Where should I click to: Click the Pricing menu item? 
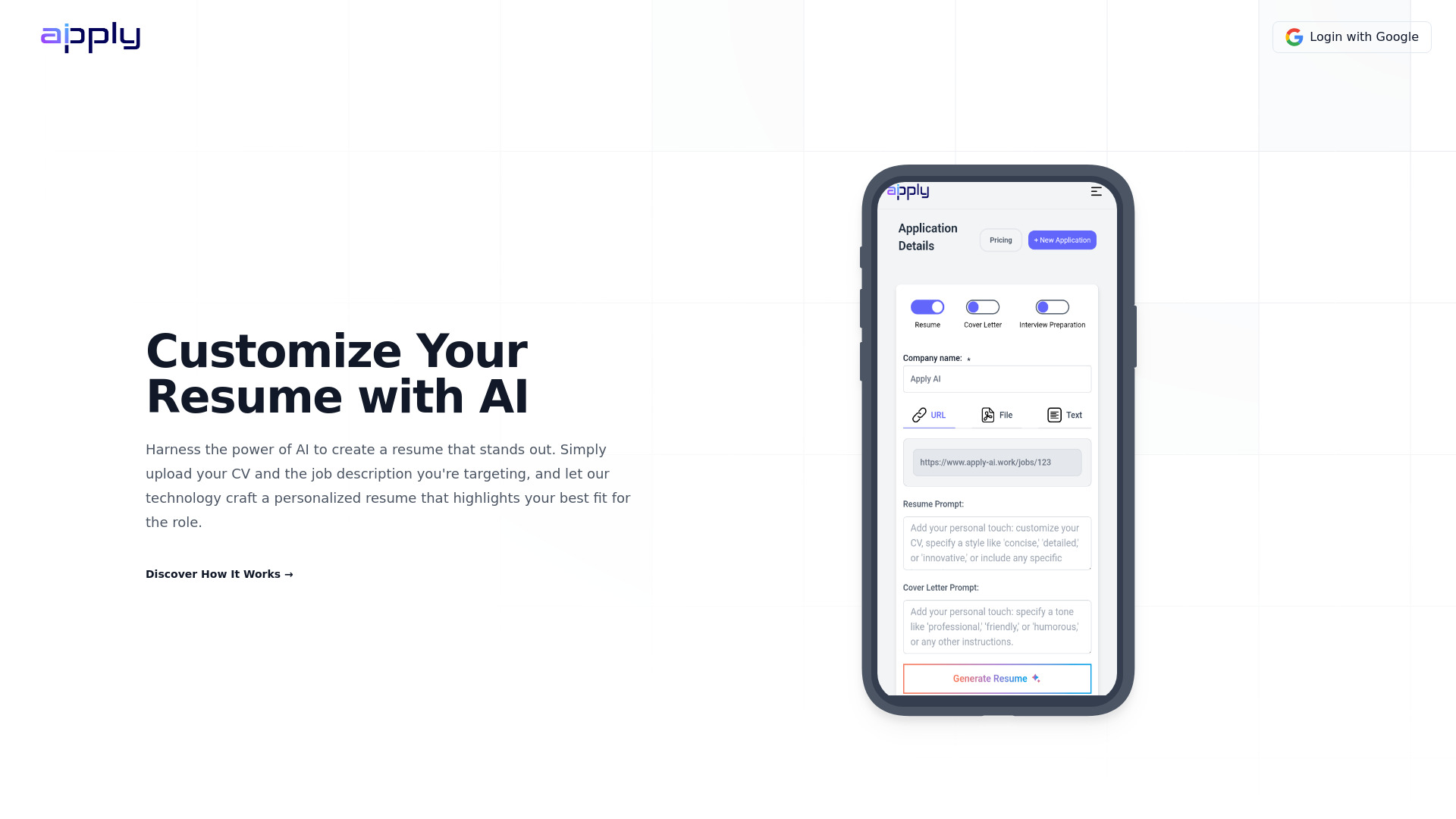1001,240
